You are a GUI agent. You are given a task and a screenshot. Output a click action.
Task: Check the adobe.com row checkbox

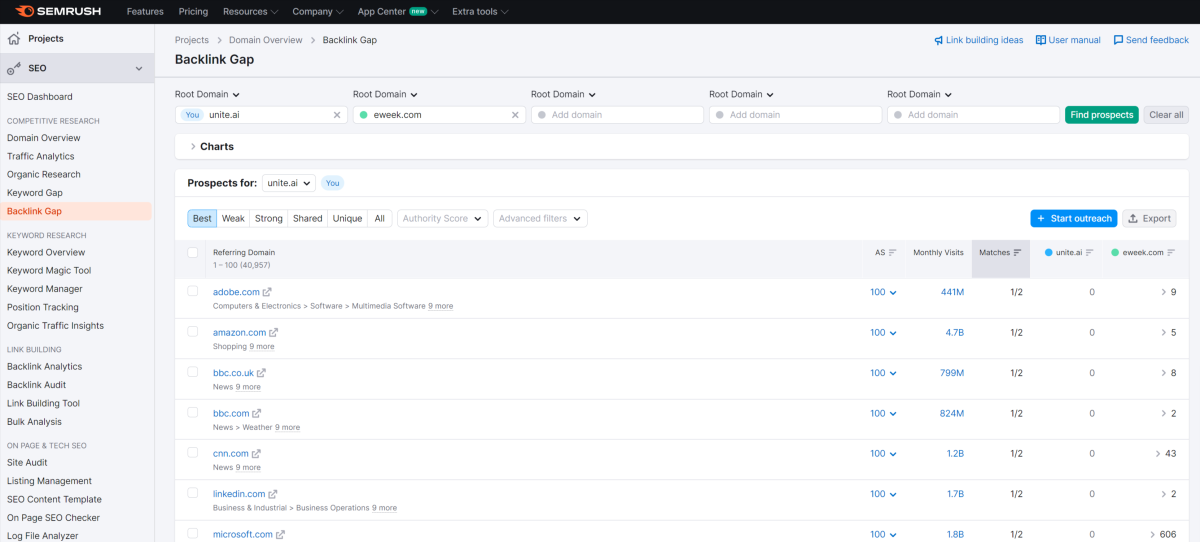pyautogui.click(x=193, y=291)
